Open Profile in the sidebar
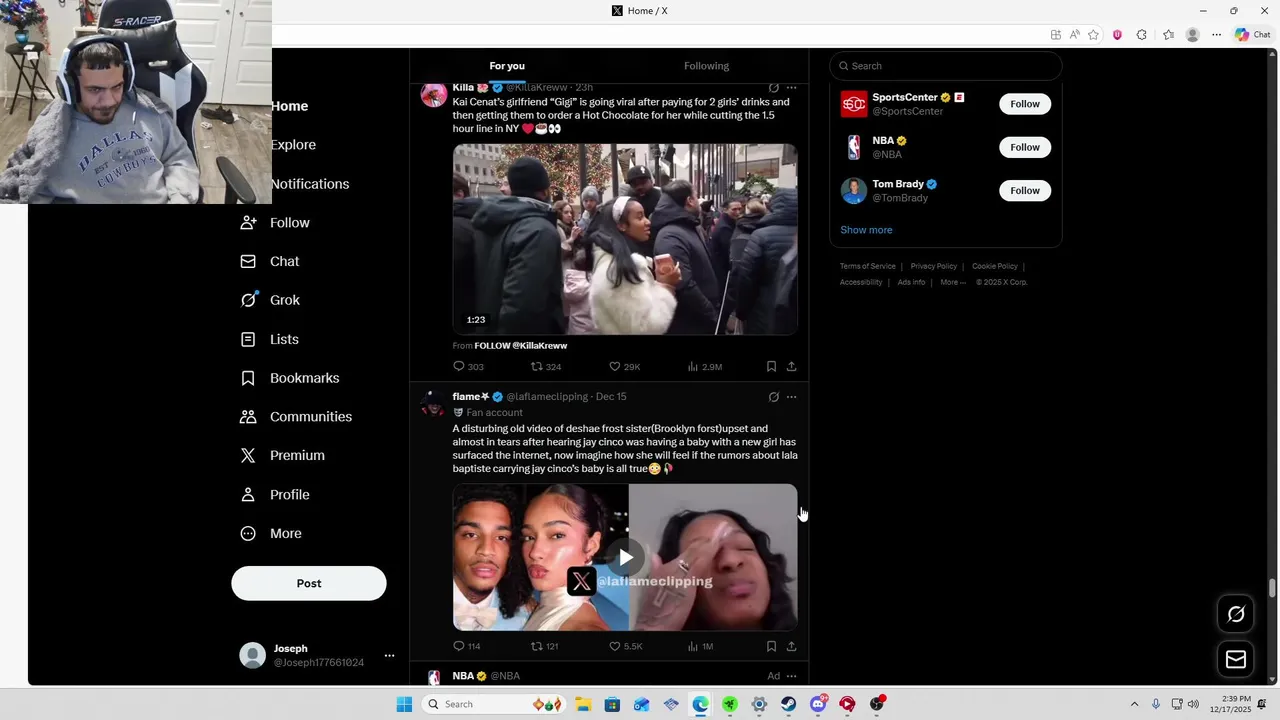The width and height of the screenshot is (1280, 720). (x=275, y=494)
